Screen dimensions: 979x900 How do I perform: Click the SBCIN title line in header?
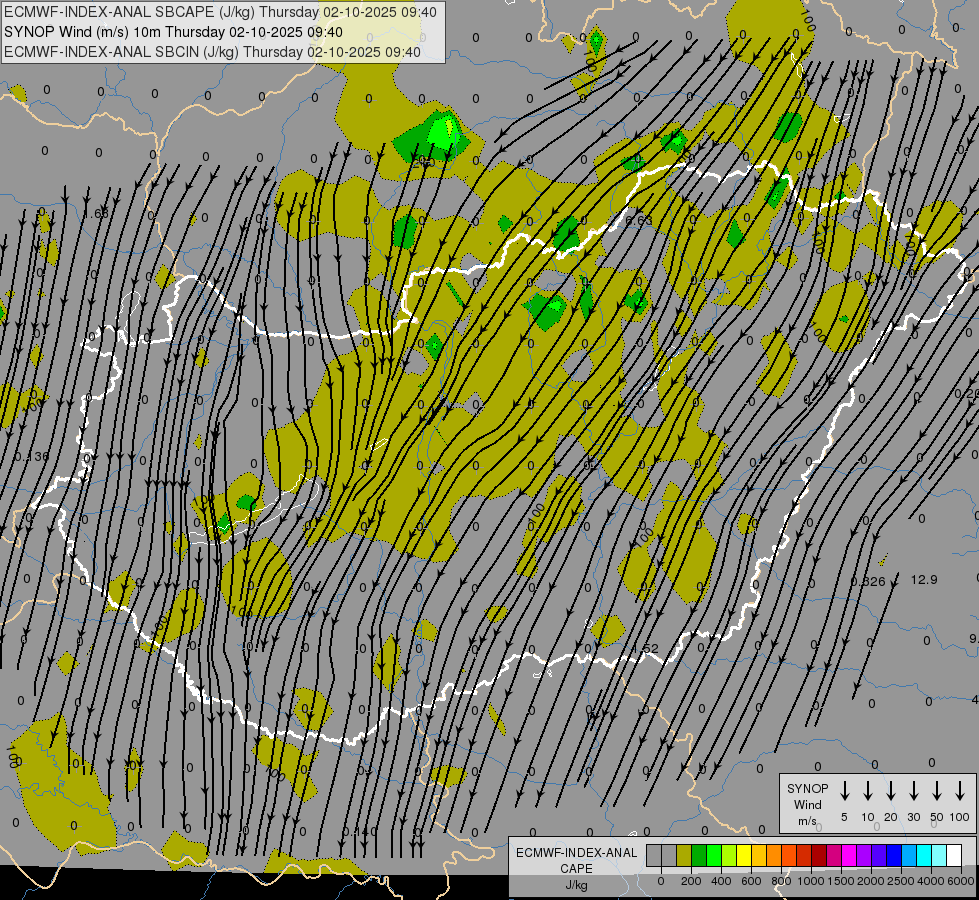[212, 51]
